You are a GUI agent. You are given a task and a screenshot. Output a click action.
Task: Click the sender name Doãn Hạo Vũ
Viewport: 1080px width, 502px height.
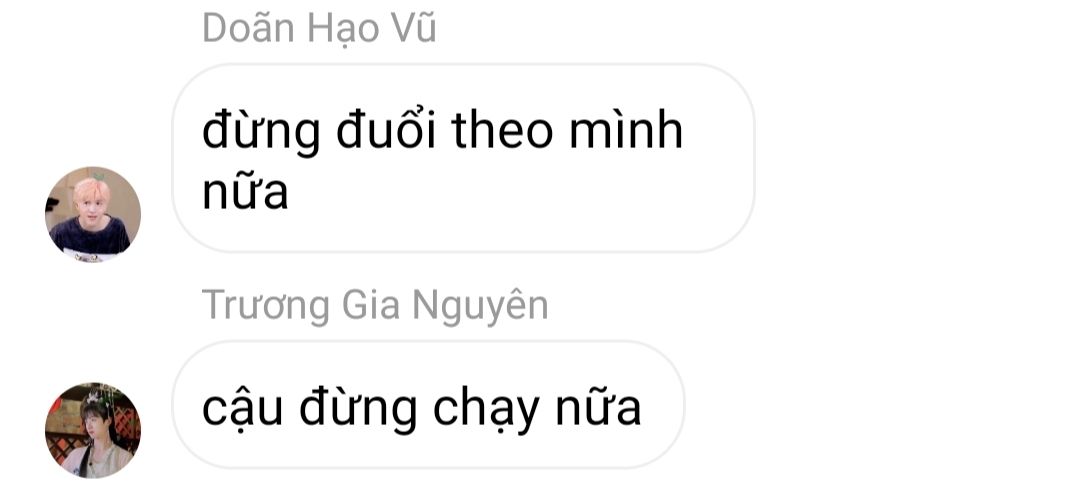[319, 29]
